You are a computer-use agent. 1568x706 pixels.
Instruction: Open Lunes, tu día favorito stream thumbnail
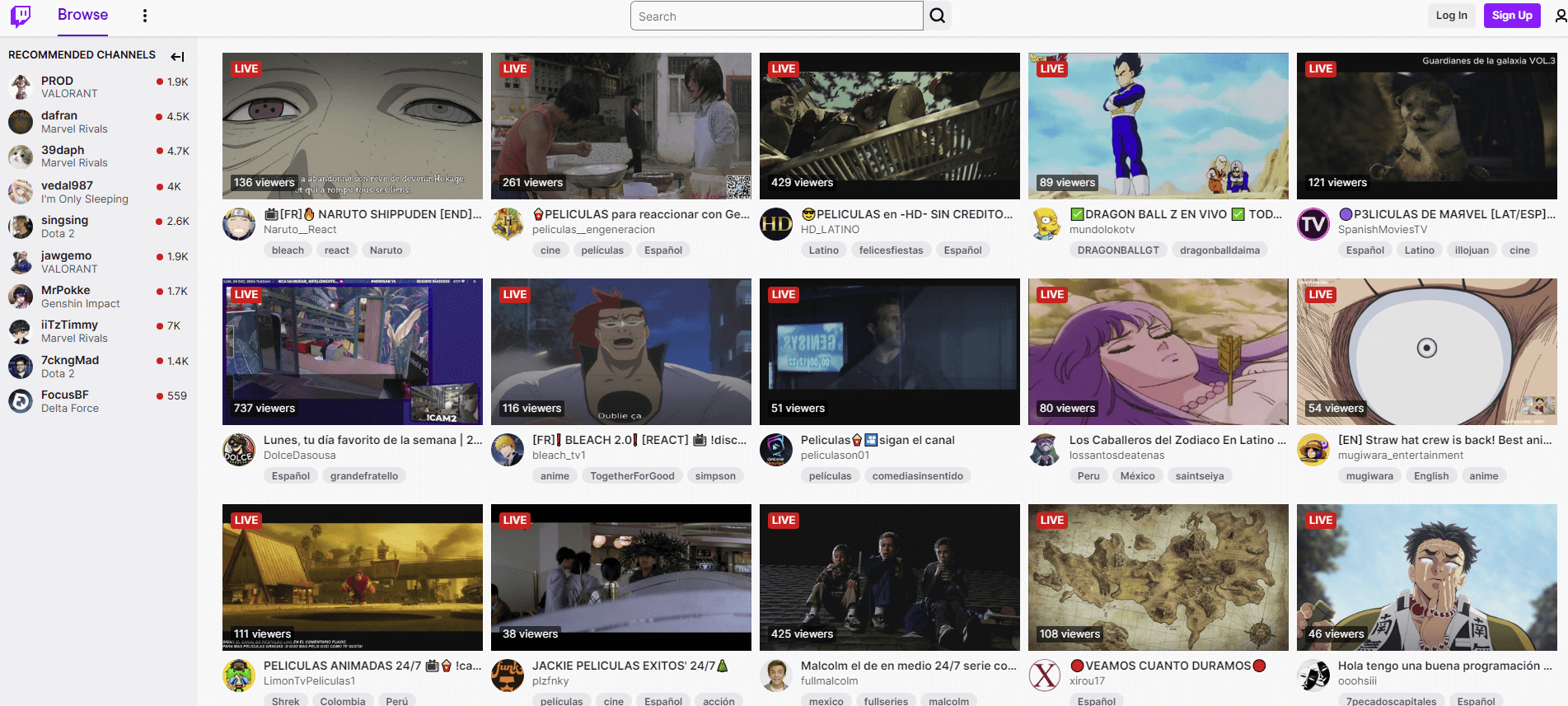pyautogui.click(x=353, y=352)
